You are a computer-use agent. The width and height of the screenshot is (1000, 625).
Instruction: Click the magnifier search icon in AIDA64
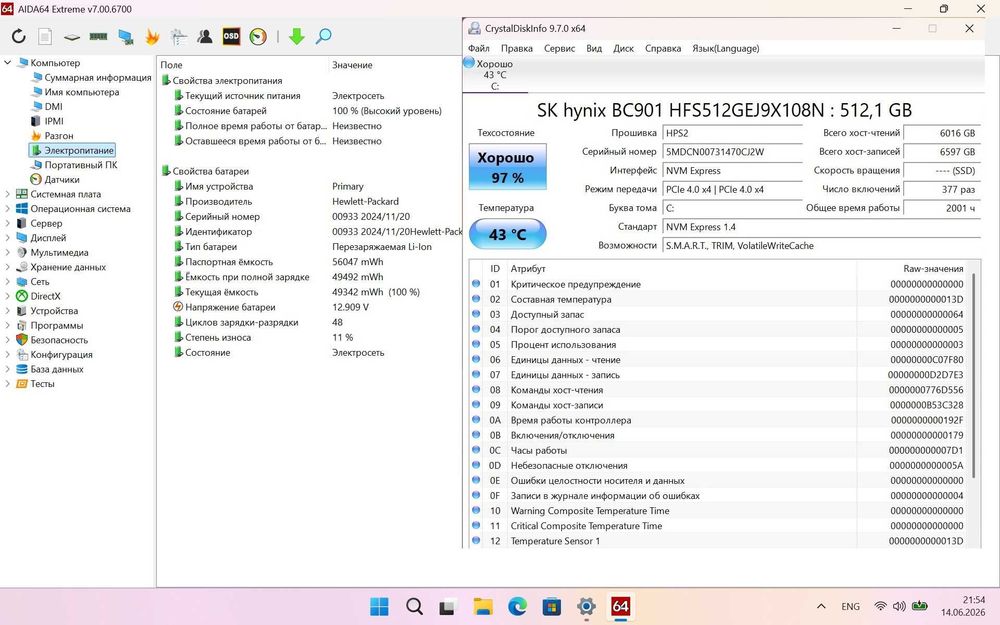(323, 36)
